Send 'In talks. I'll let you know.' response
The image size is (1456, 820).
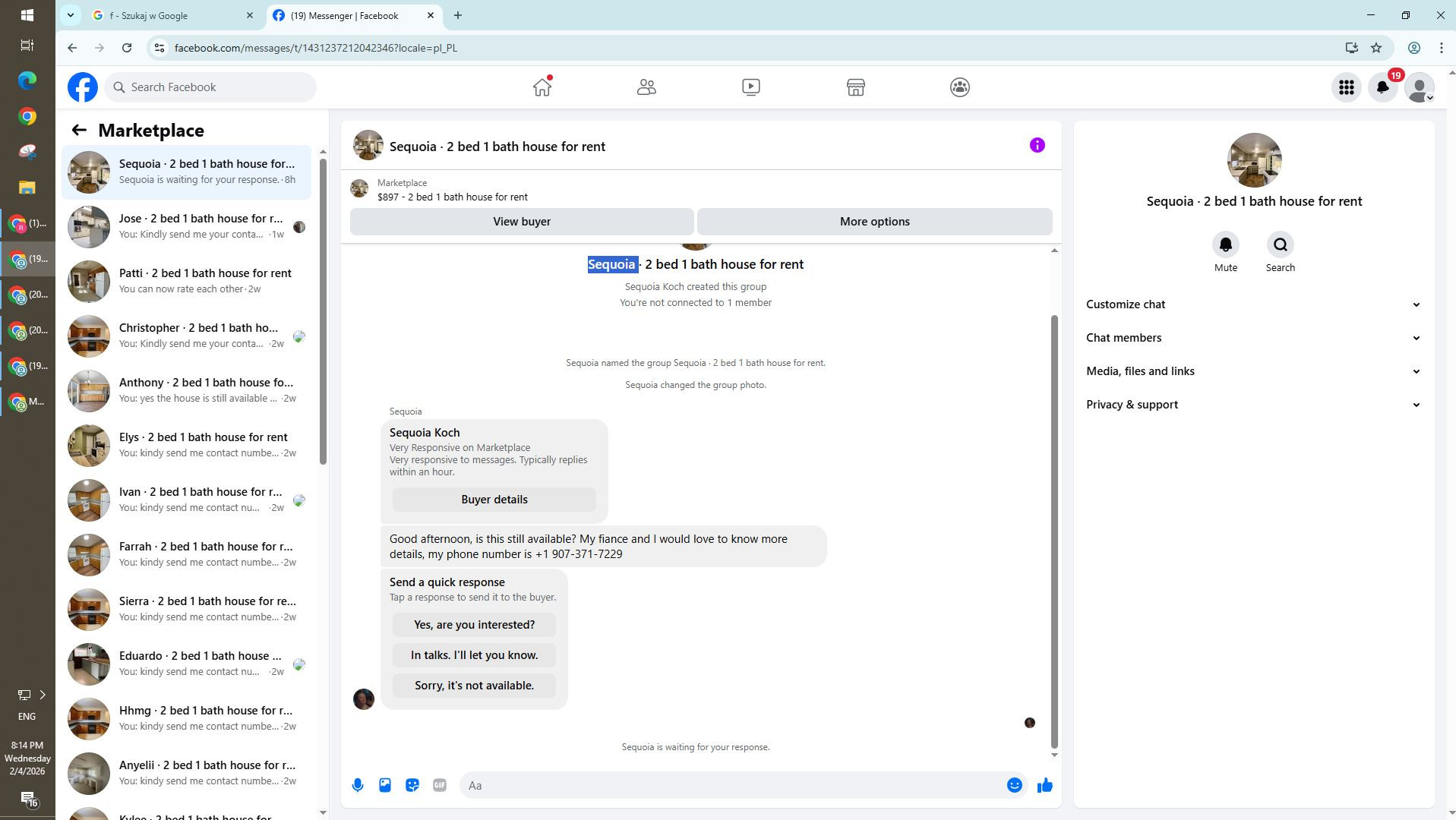[x=474, y=655]
